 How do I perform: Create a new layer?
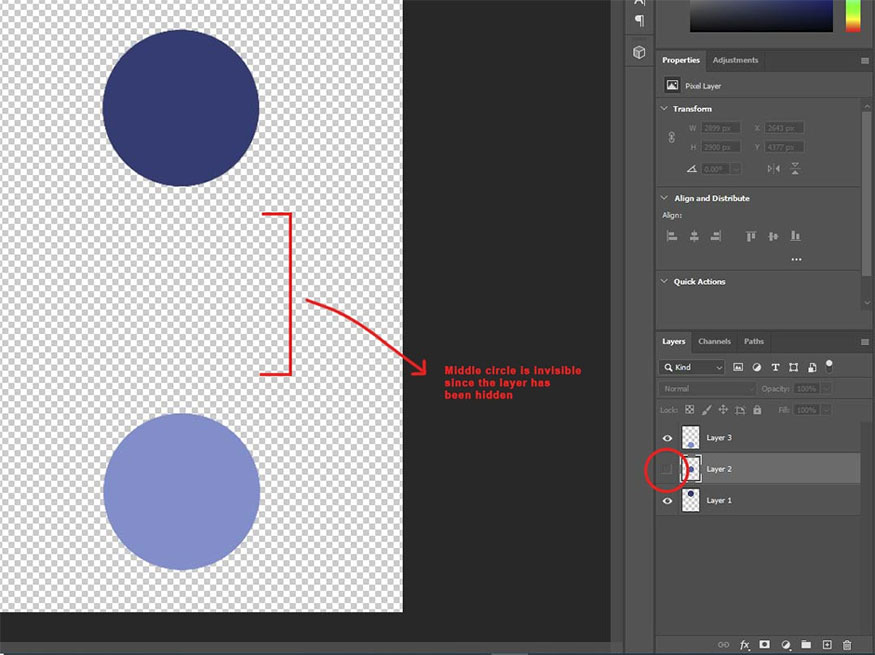(827, 644)
